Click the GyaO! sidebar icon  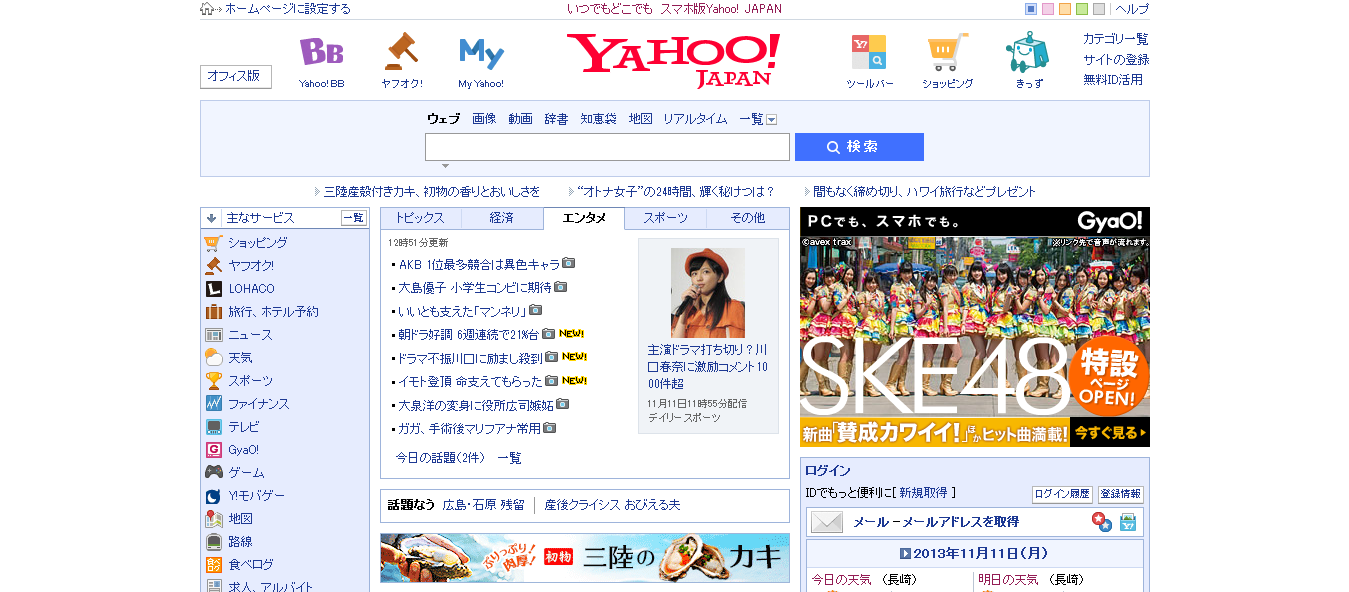(213, 450)
